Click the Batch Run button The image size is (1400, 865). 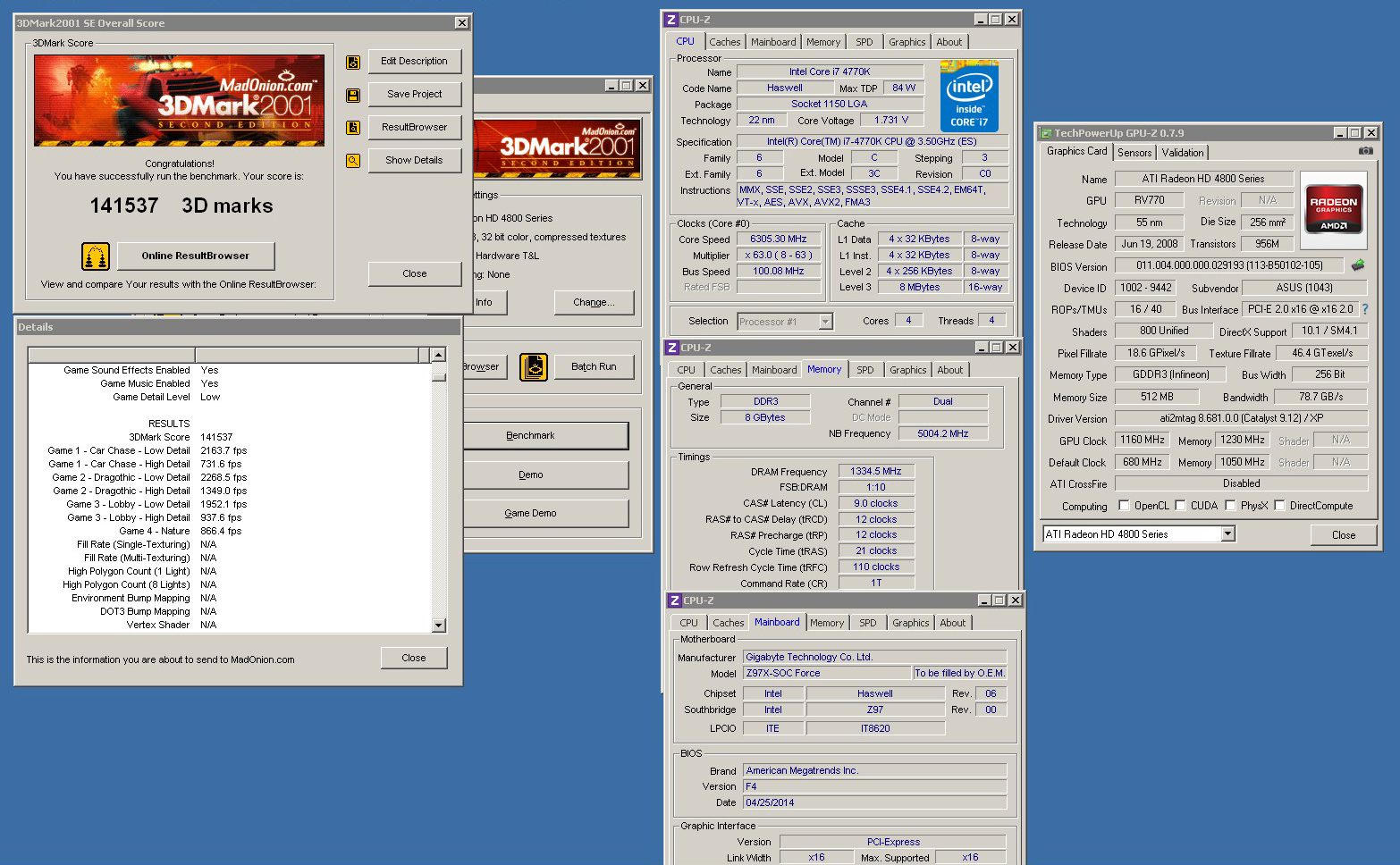[594, 366]
